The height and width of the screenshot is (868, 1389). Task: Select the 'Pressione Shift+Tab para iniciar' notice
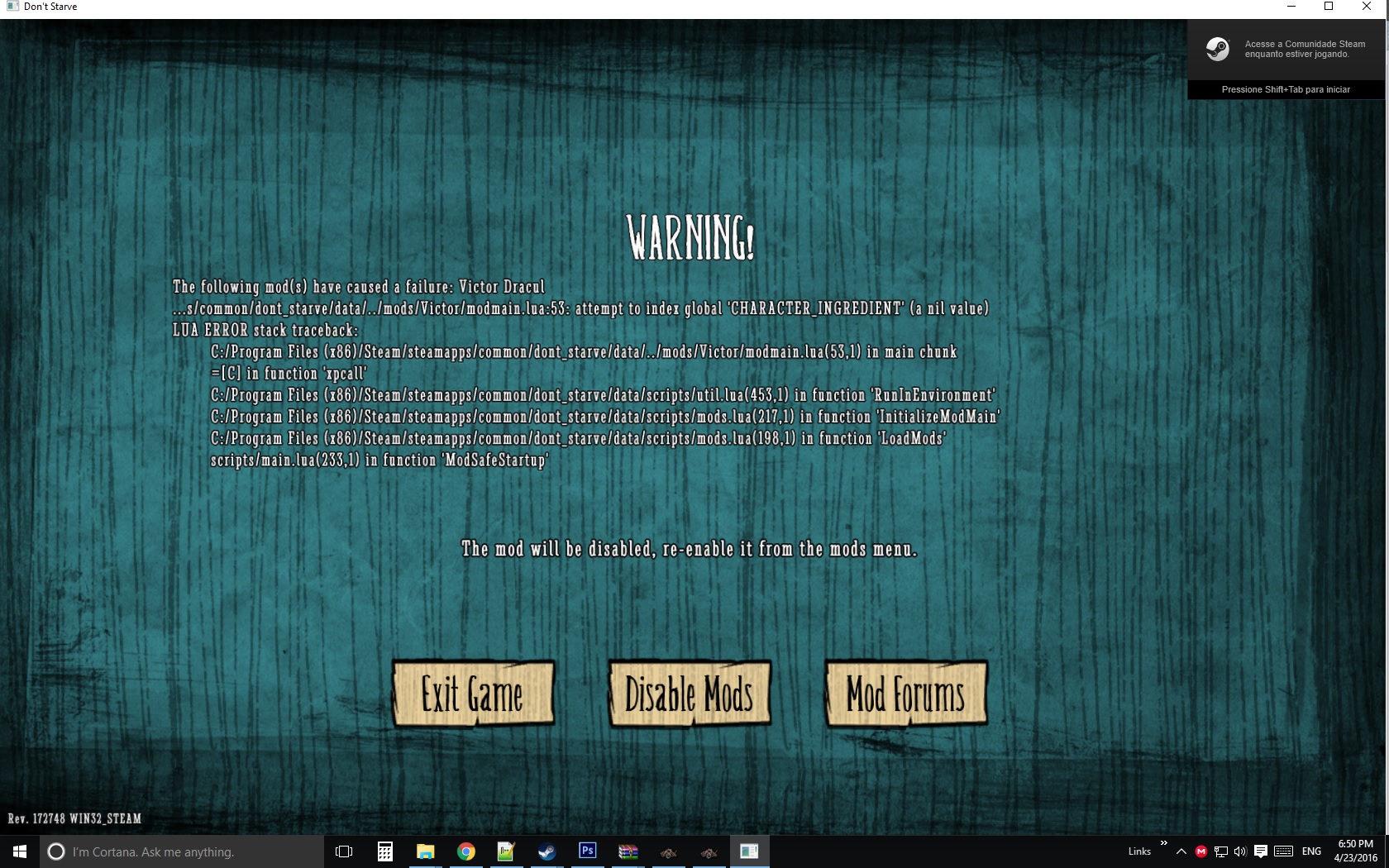point(1286,89)
